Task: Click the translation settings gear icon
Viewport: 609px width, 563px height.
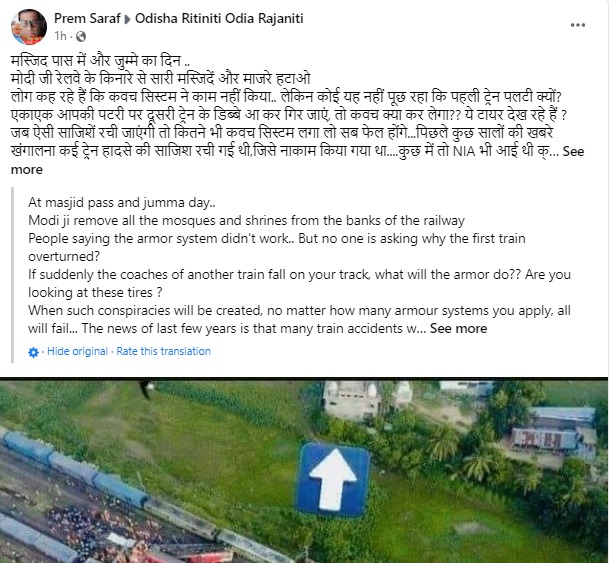Action: pyautogui.click(x=33, y=352)
